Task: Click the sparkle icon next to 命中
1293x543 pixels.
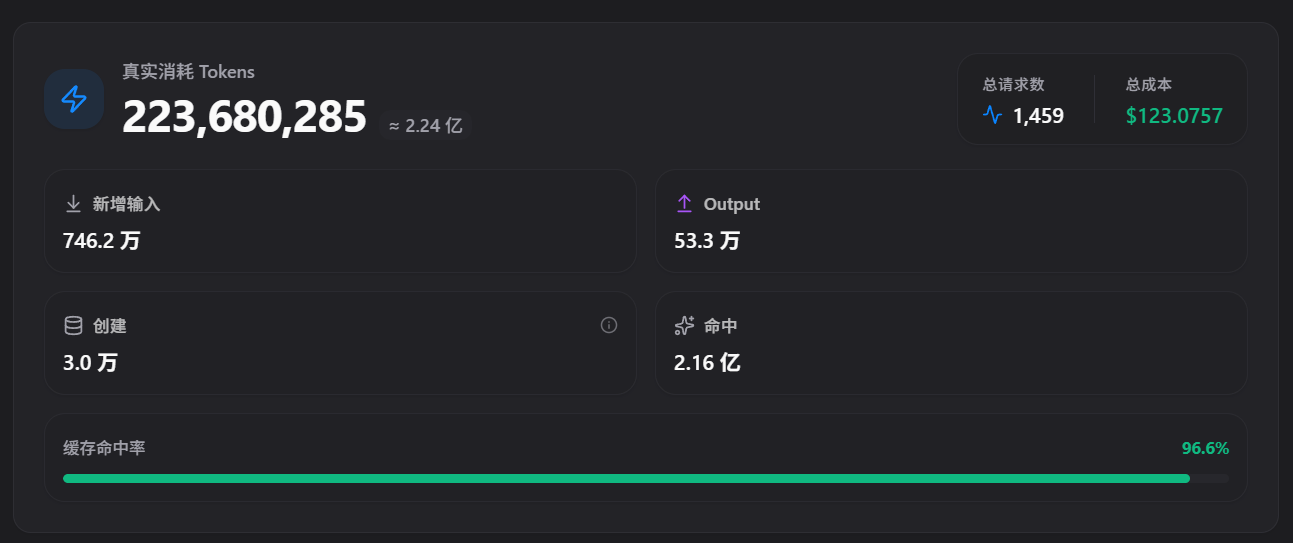Action: click(684, 326)
